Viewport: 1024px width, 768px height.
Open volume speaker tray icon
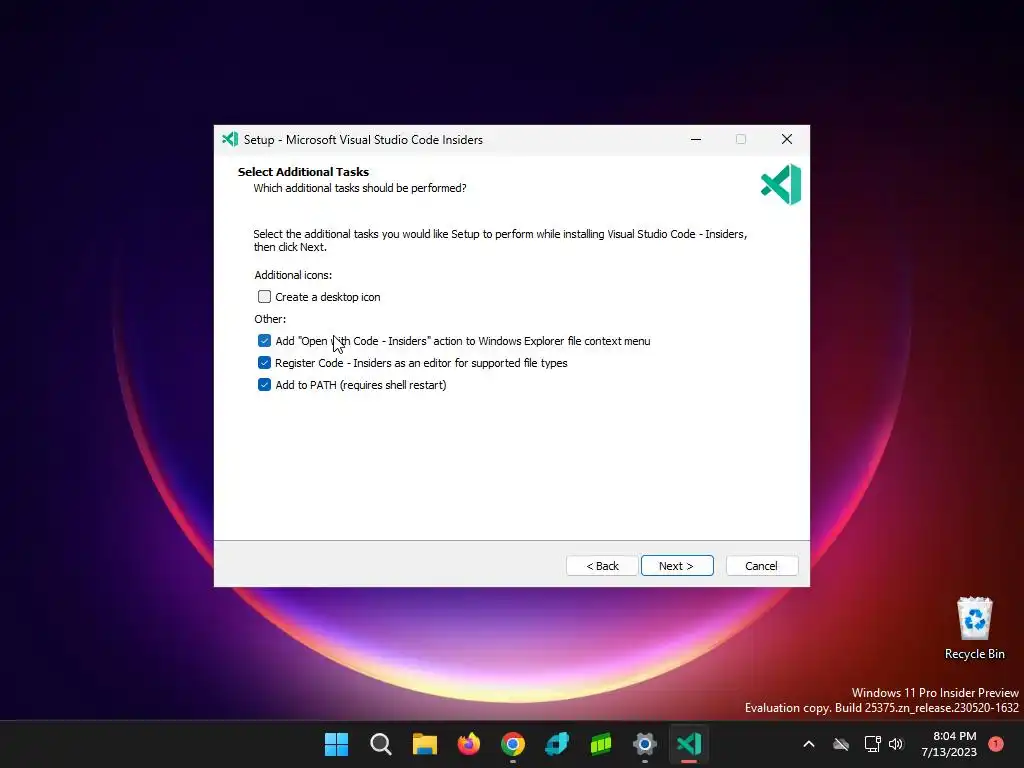click(x=896, y=744)
